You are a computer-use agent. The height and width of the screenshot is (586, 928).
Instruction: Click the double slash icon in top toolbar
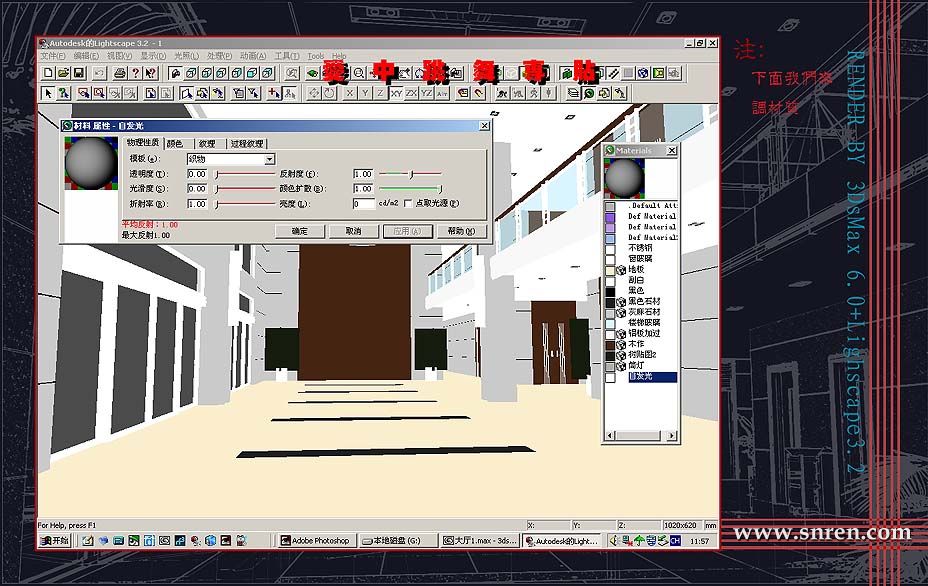point(613,73)
